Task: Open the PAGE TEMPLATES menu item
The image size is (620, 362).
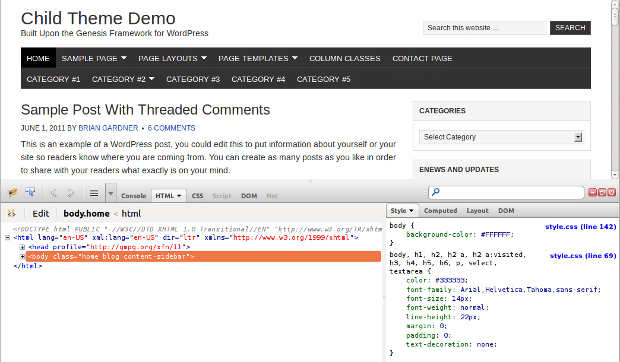Action: (258, 58)
